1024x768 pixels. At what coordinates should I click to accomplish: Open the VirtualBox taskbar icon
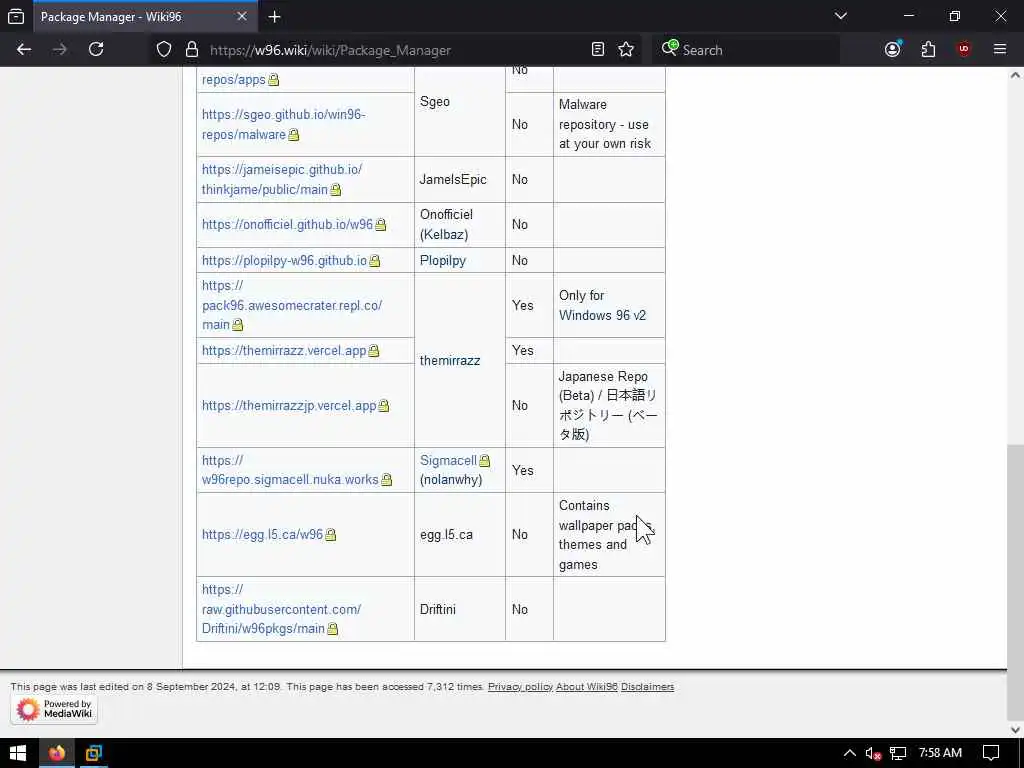tap(93, 753)
